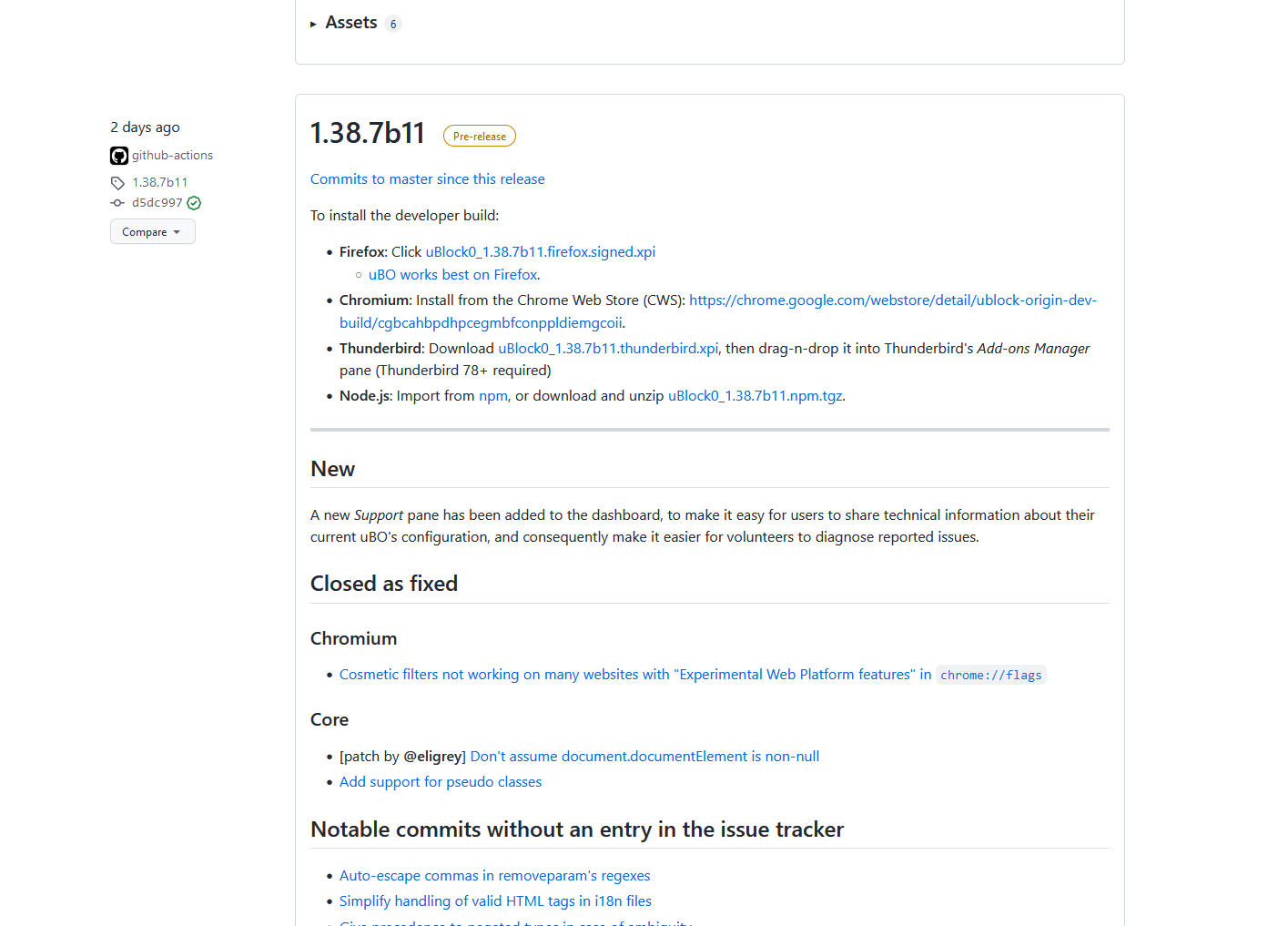Click the commit icon next to d5dc997
Viewport: 1288px width, 926px height.
click(x=117, y=202)
